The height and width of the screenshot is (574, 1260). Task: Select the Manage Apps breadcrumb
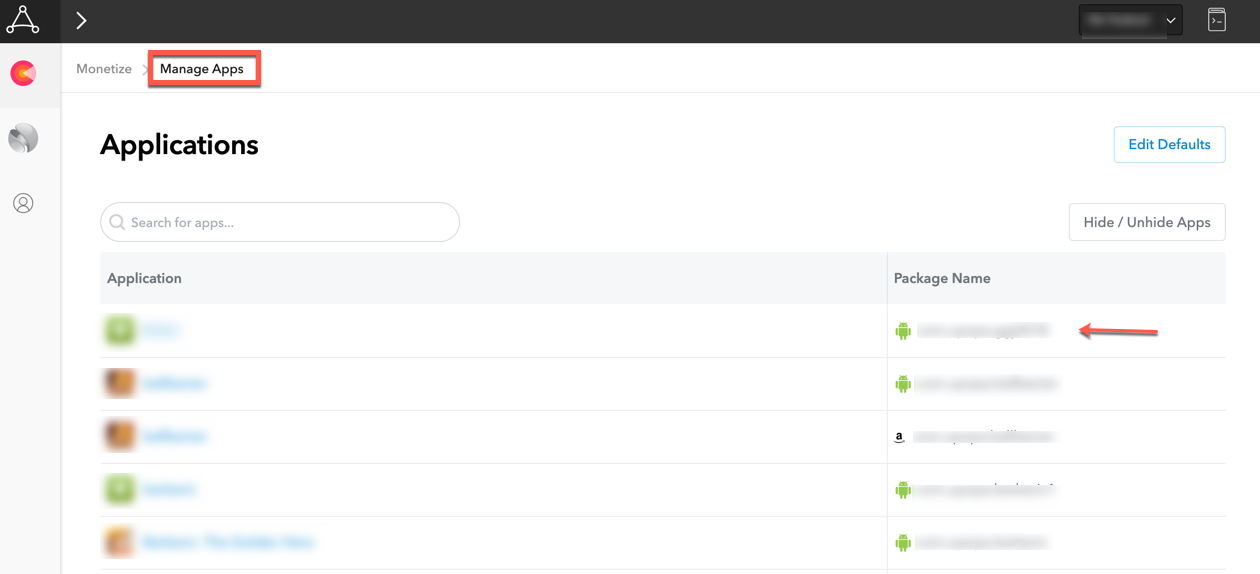point(202,69)
